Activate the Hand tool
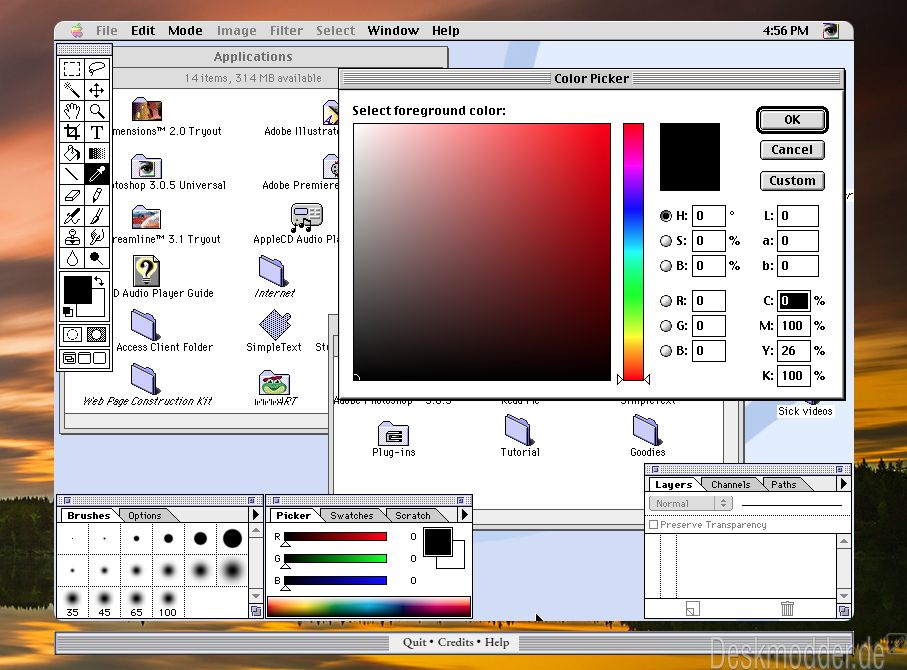Viewport: 907px width, 670px height. pos(72,111)
